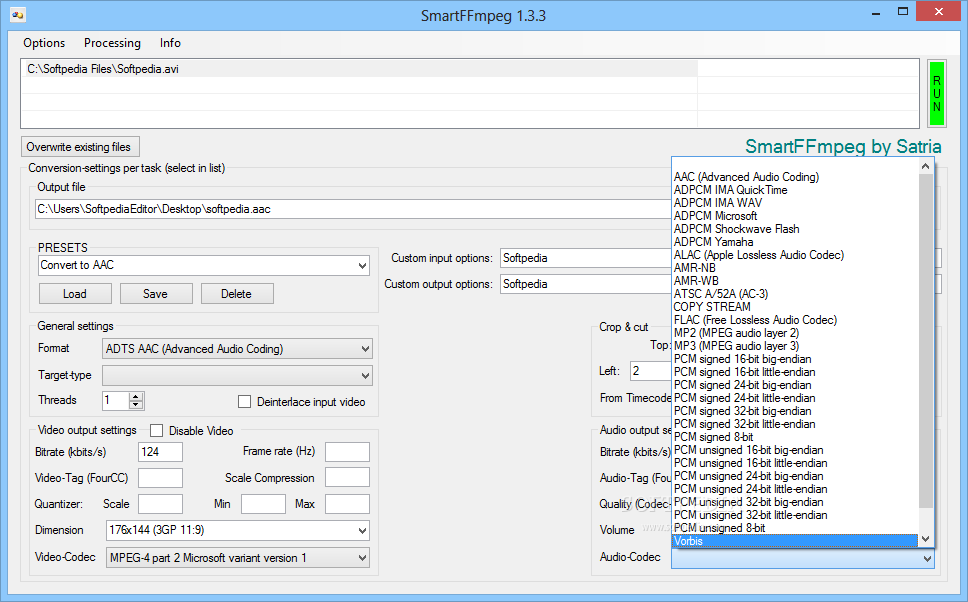Choose PCM unsigned 24-bit little-endian
Screen dimensions: 968x602
tap(795, 489)
